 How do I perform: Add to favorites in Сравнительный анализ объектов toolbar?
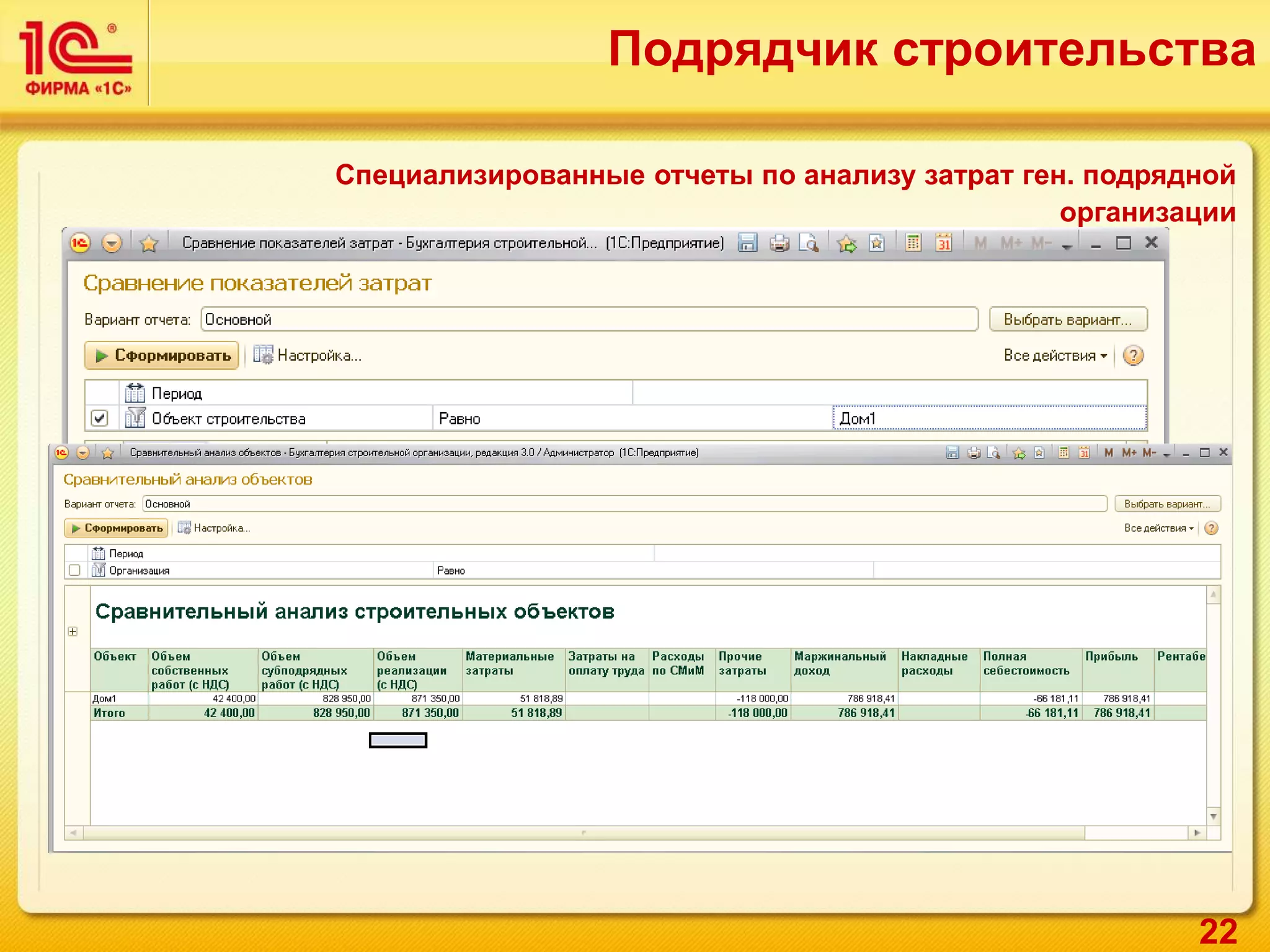click(x=1019, y=453)
